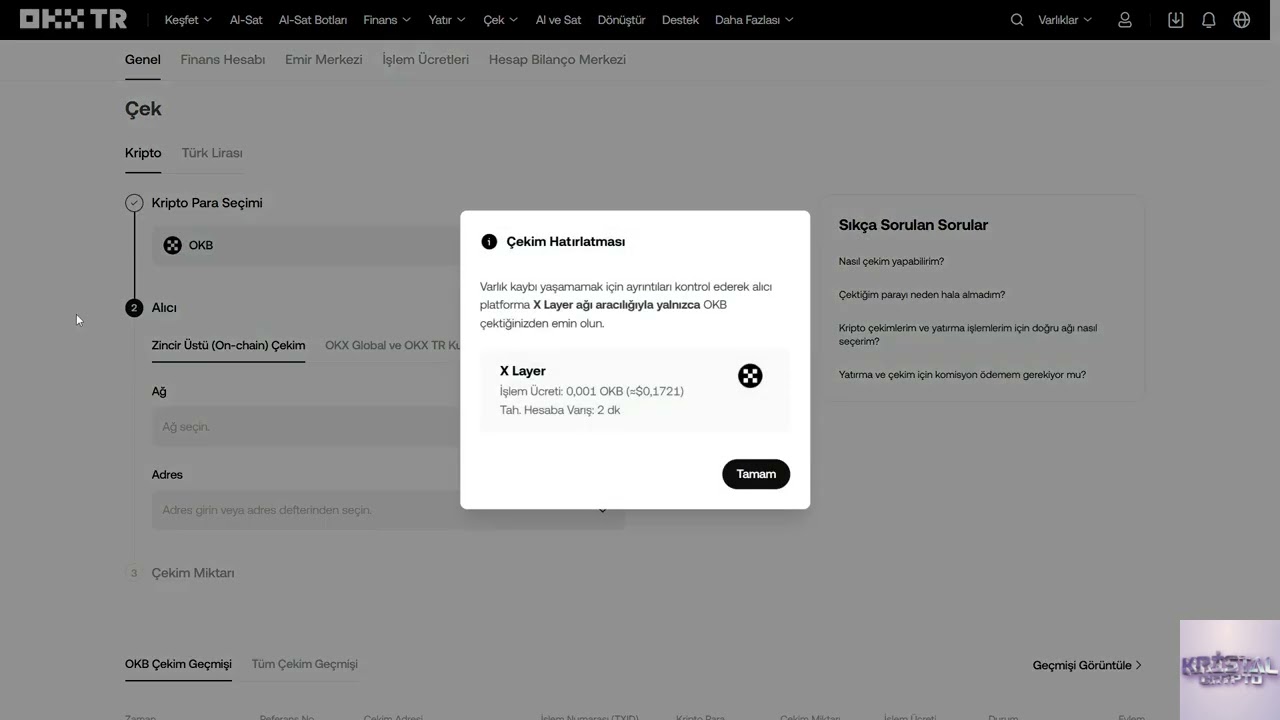Click the download app icon
The height and width of the screenshot is (720, 1280).
point(1176,20)
